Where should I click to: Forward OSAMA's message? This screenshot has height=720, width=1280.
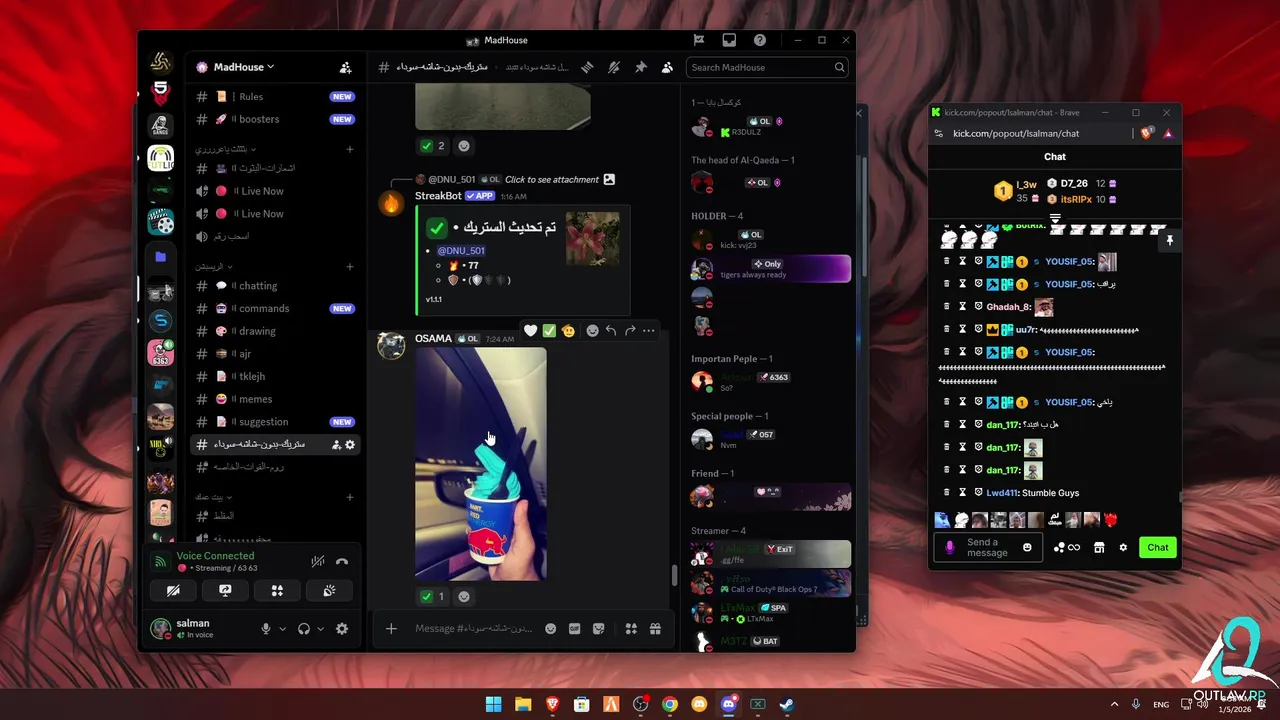tap(630, 331)
